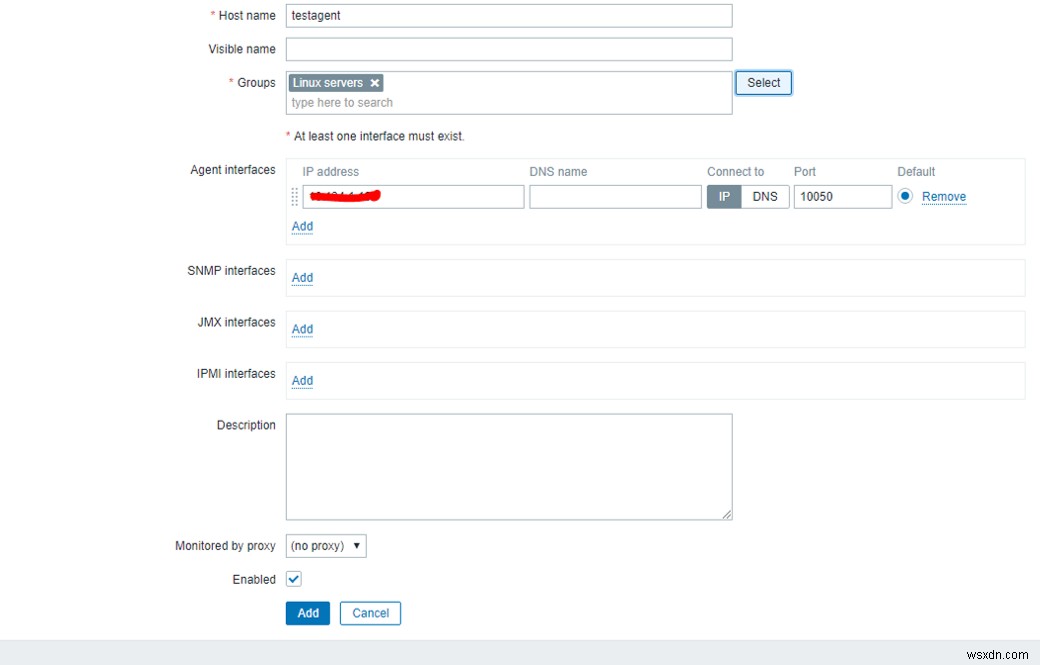Click the Description text area
Screen dimensions: 1040x665
508,465
